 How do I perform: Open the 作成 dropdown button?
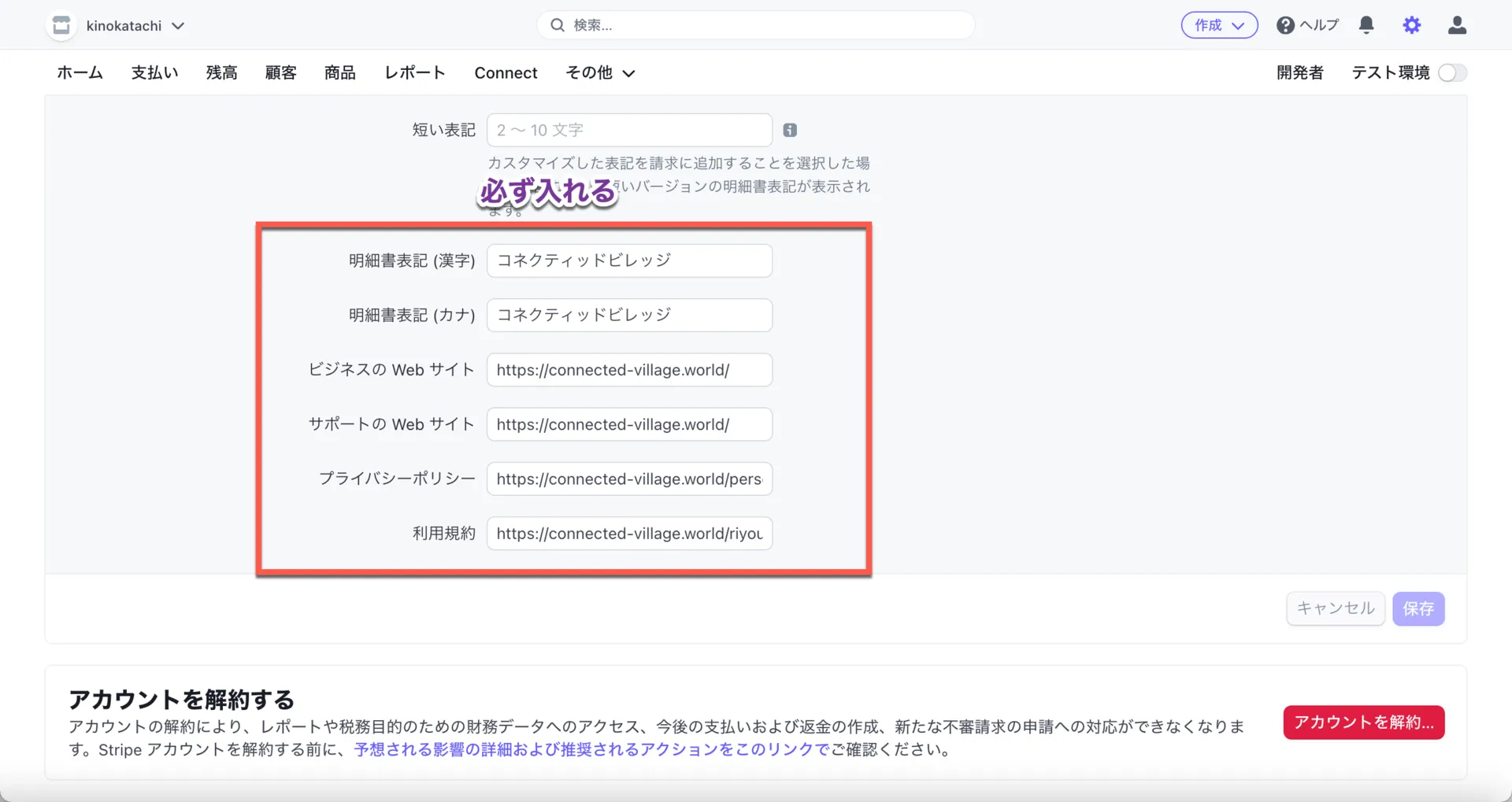coord(1218,25)
